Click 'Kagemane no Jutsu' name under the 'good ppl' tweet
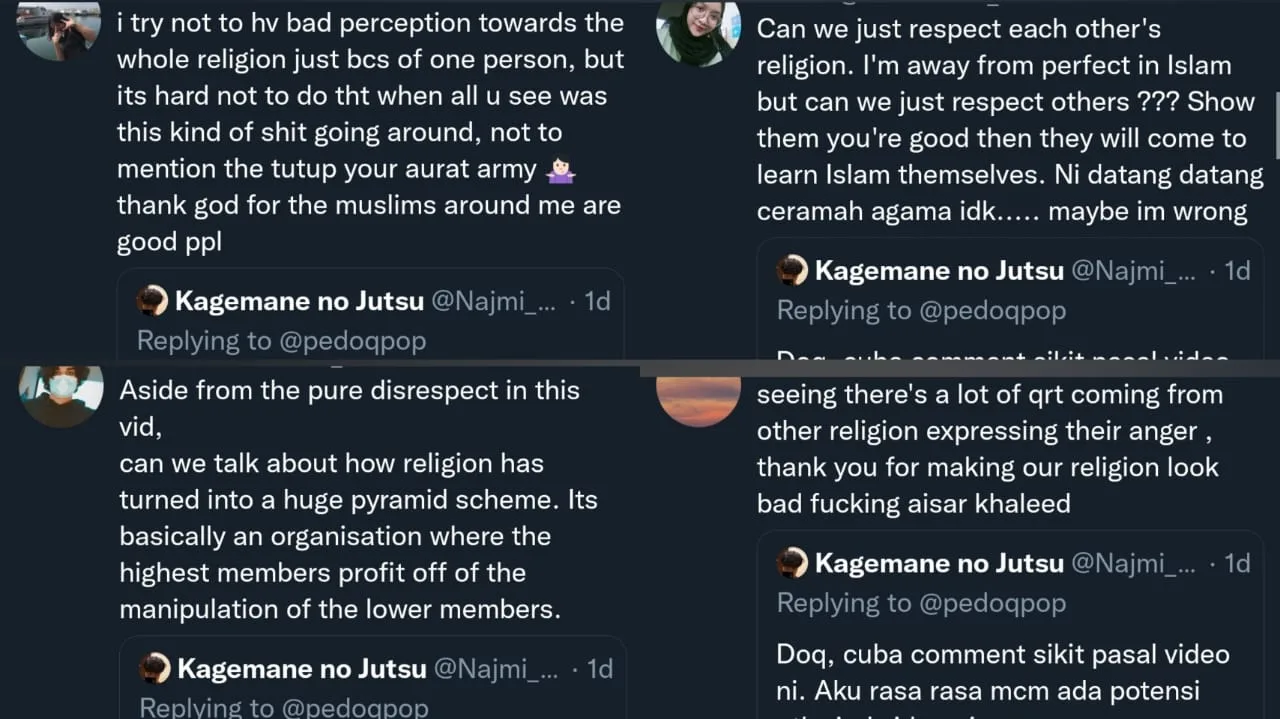The image size is (1280, 719). (299, 301)
